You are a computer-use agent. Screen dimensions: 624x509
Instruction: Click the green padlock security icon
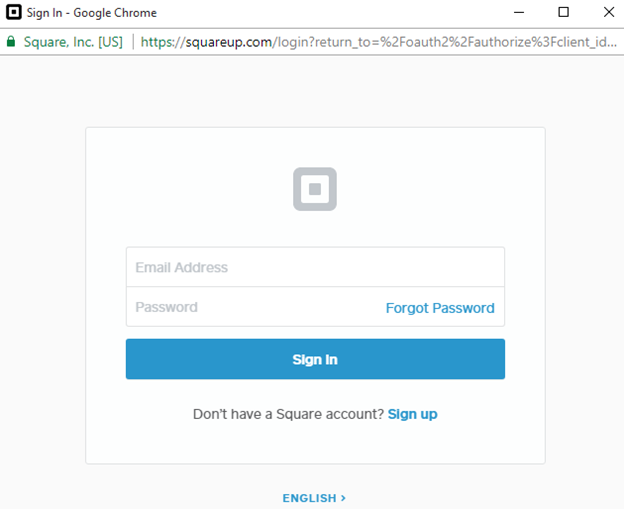click(x=11, y=42)
